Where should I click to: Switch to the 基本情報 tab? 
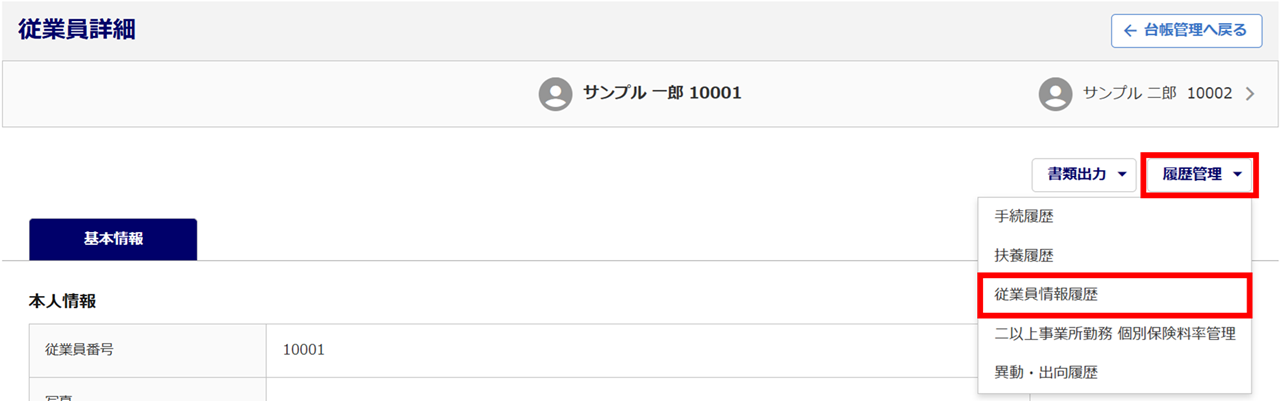(x=113, y=239)
